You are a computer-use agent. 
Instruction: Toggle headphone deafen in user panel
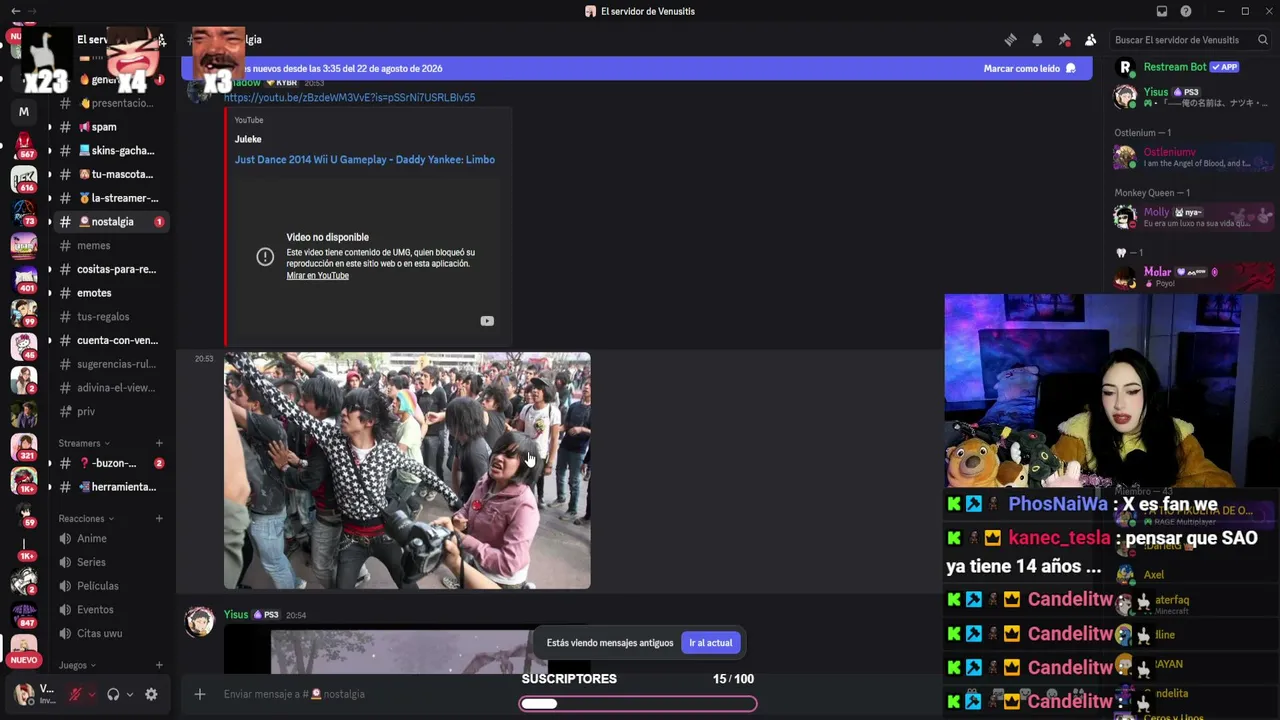click(x=113, y=694)
